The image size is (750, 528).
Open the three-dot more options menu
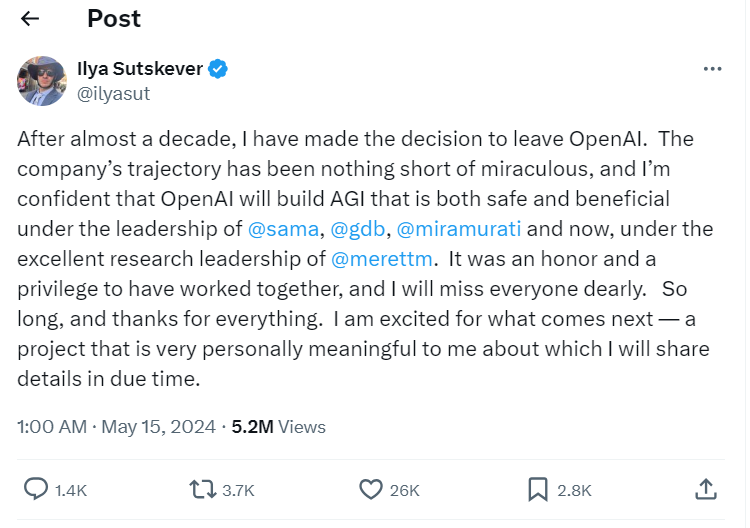click(x=712, y=70)
